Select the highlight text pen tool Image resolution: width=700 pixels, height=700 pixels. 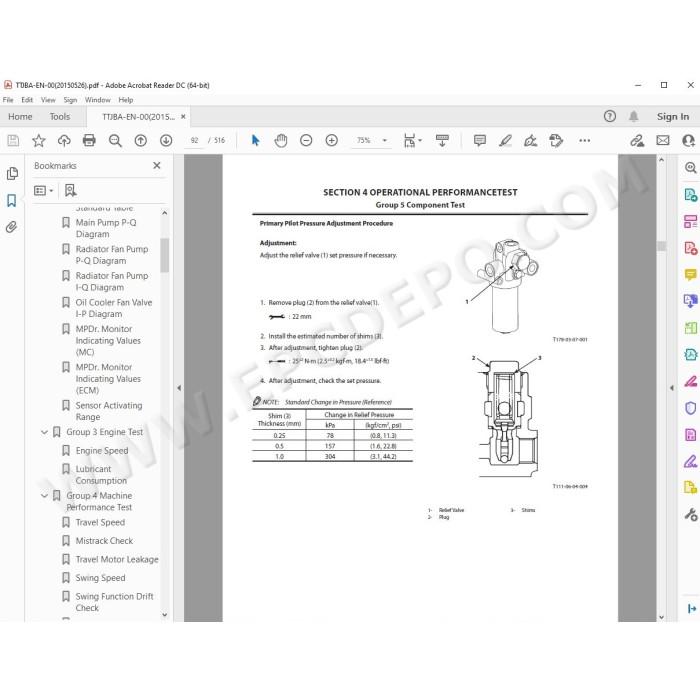pyautogui.click(x=505, y=141)
